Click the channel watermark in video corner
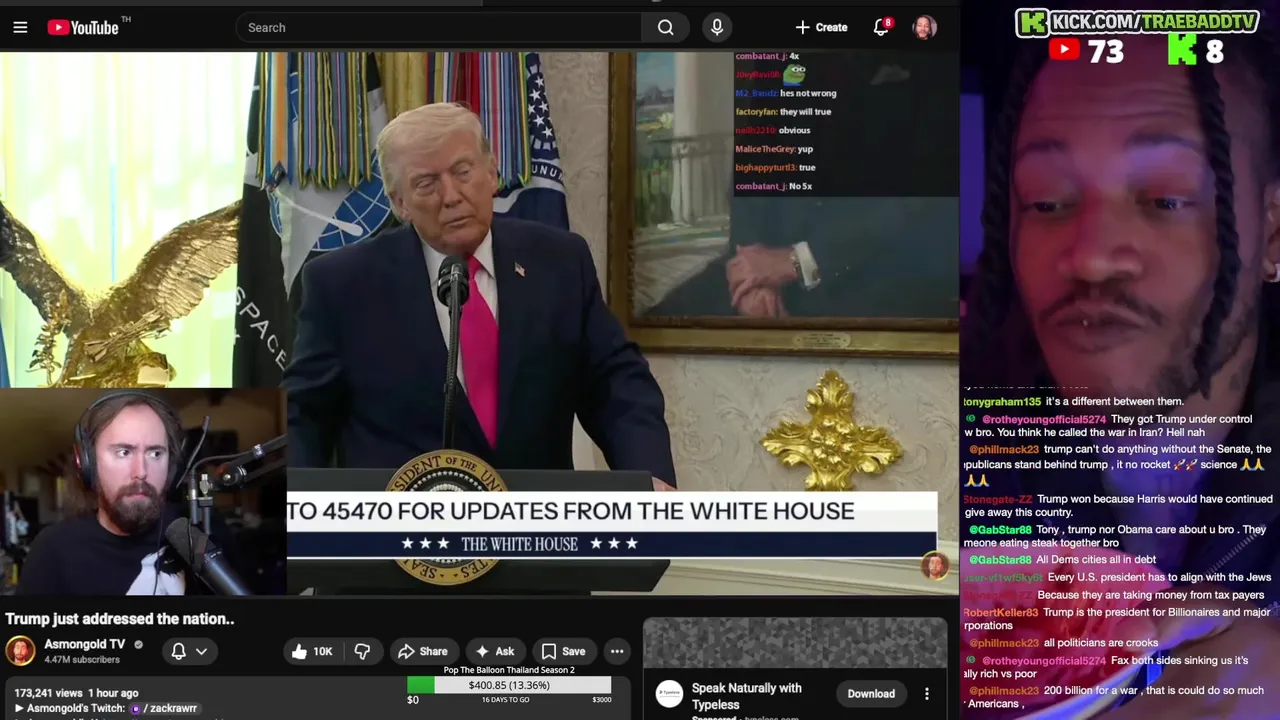1280x720 pixels. (934, 566)
